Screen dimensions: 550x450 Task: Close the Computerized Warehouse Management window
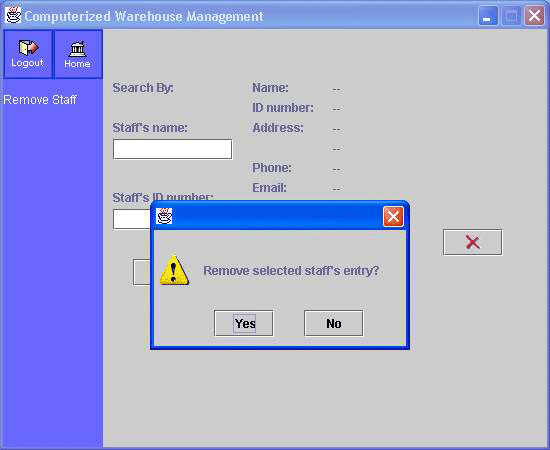(x=534, y=16)
